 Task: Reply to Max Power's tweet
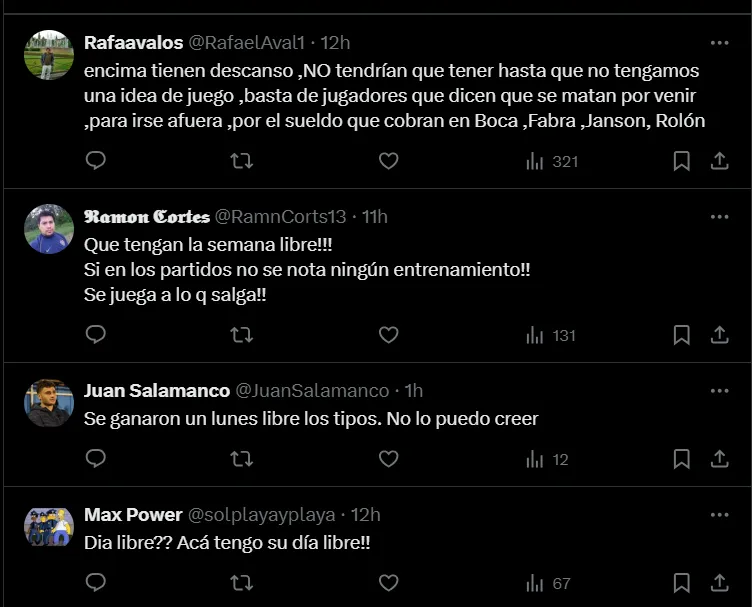96,583
